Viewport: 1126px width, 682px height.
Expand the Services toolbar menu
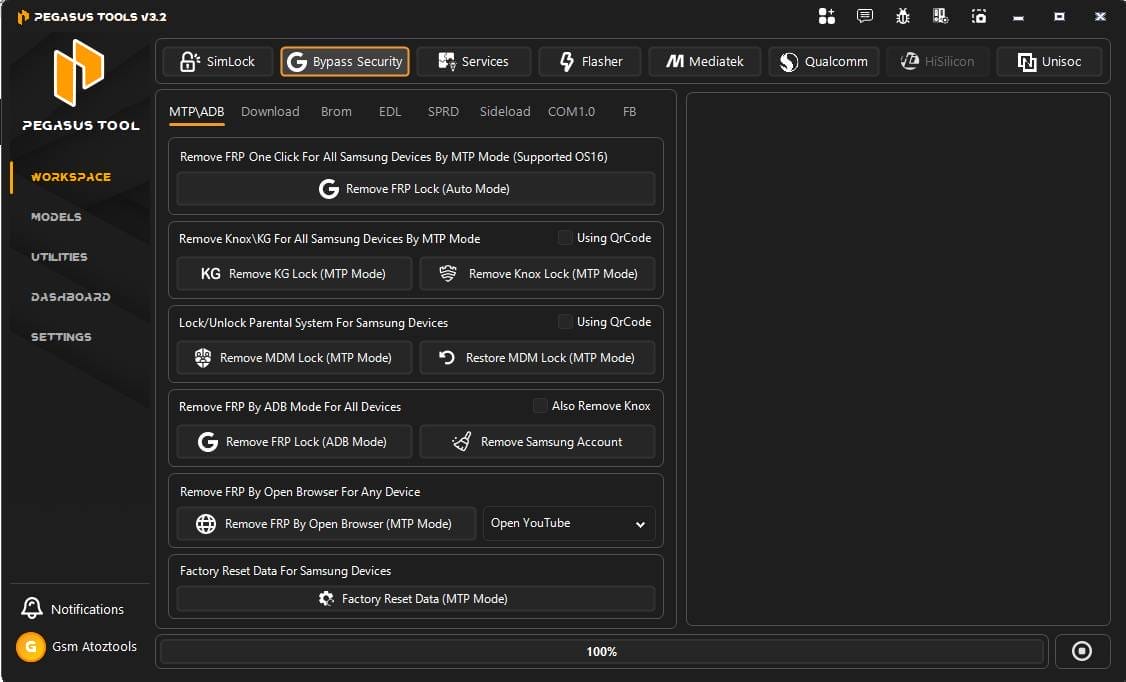[x=473, y=61]
